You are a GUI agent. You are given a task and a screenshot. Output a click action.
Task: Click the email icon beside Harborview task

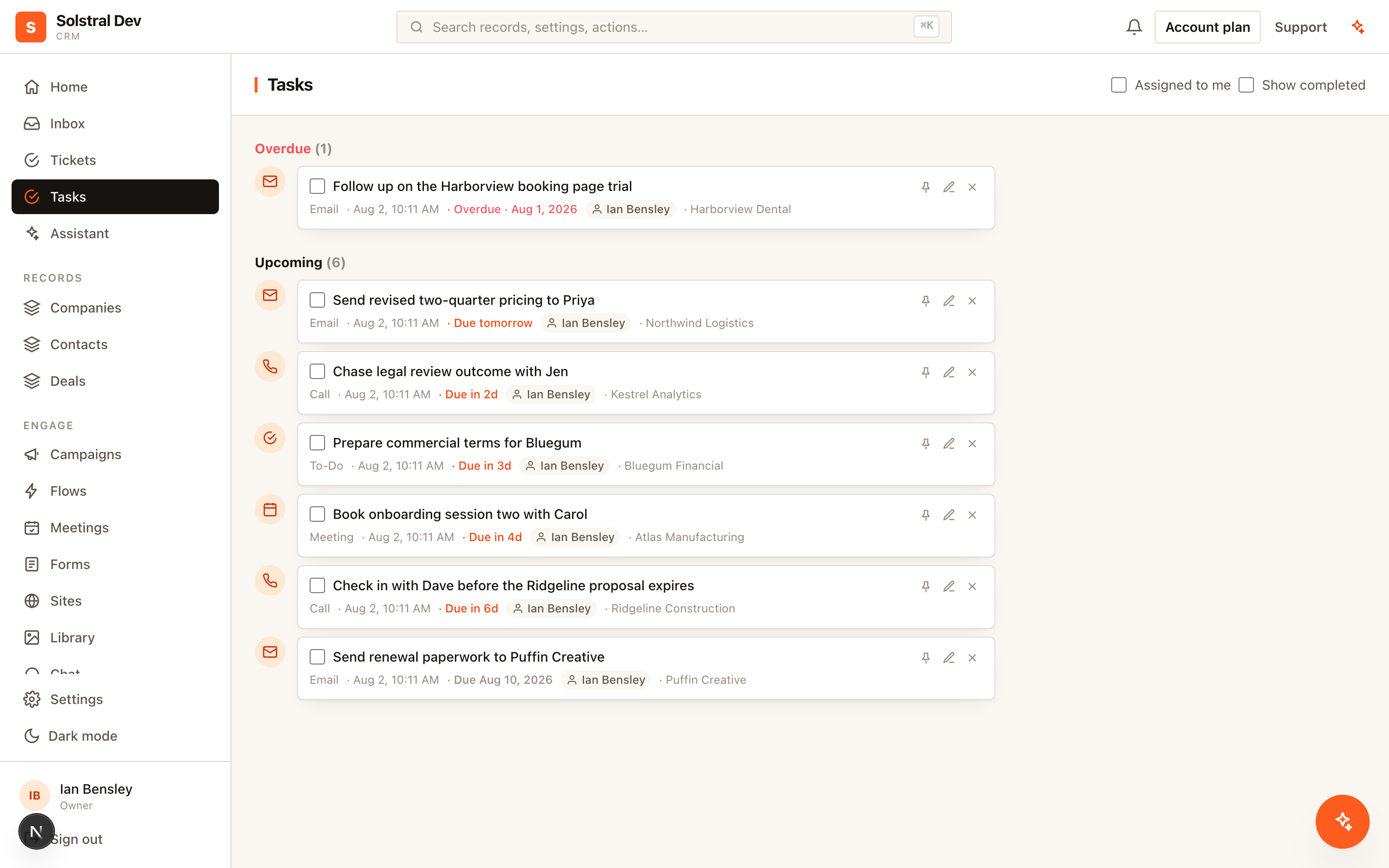coord(271,181)
